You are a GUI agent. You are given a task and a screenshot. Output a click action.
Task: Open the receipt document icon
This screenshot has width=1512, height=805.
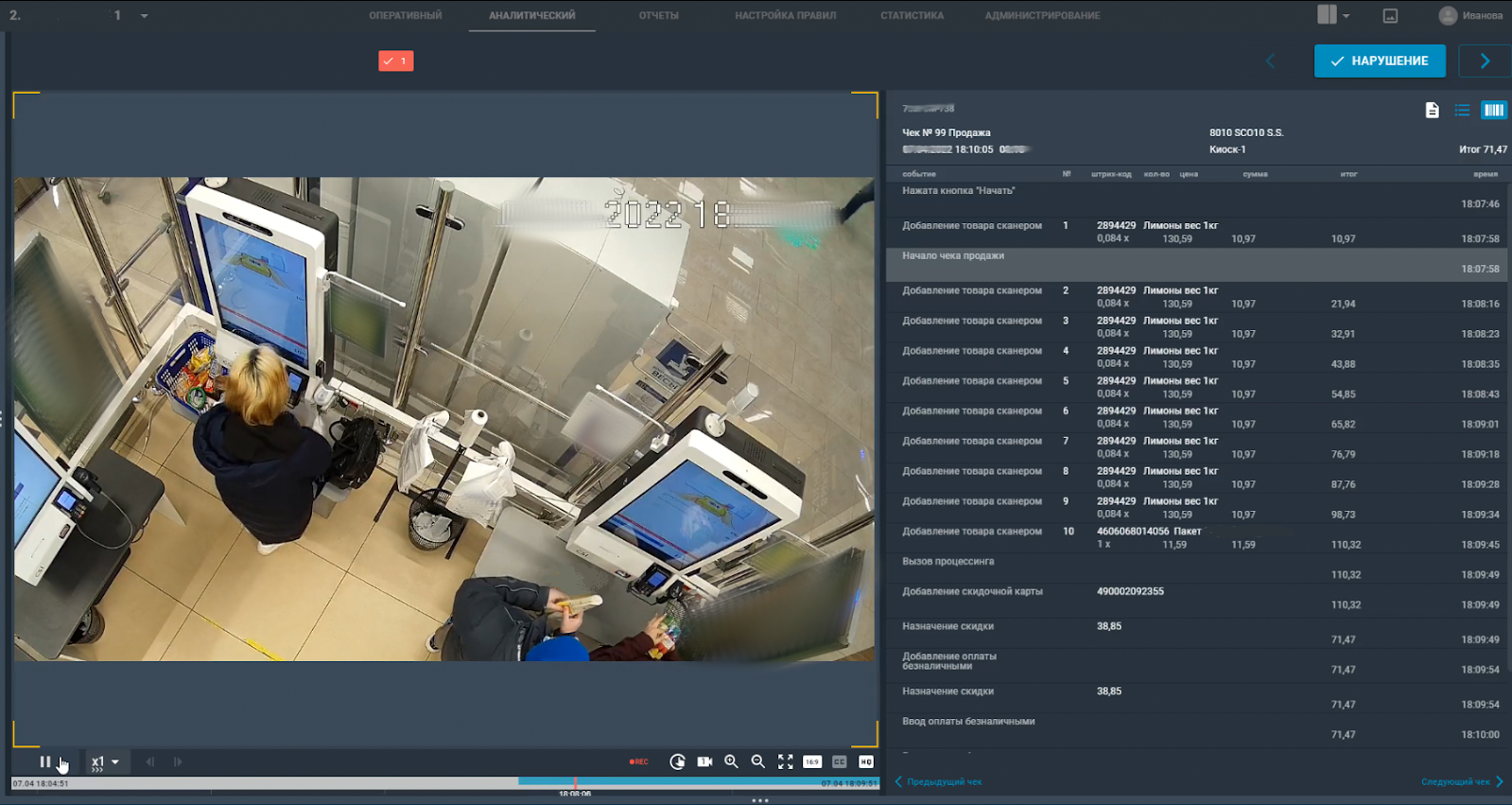click(1432, 111)
